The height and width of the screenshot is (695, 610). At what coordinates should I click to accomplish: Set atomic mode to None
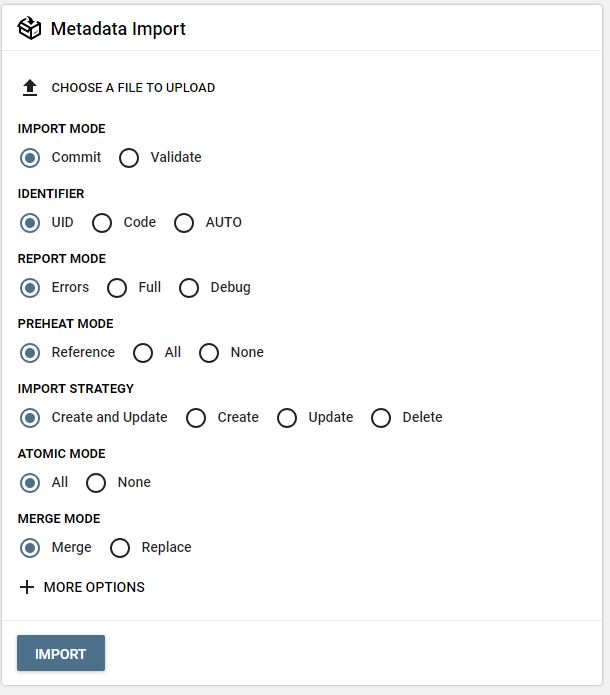point(96,483)
